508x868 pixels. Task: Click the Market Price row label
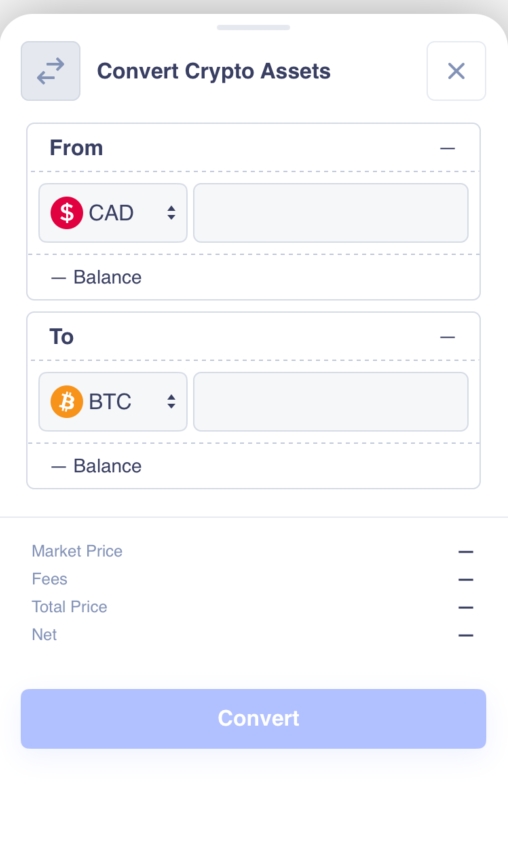(x=77, y=551)
